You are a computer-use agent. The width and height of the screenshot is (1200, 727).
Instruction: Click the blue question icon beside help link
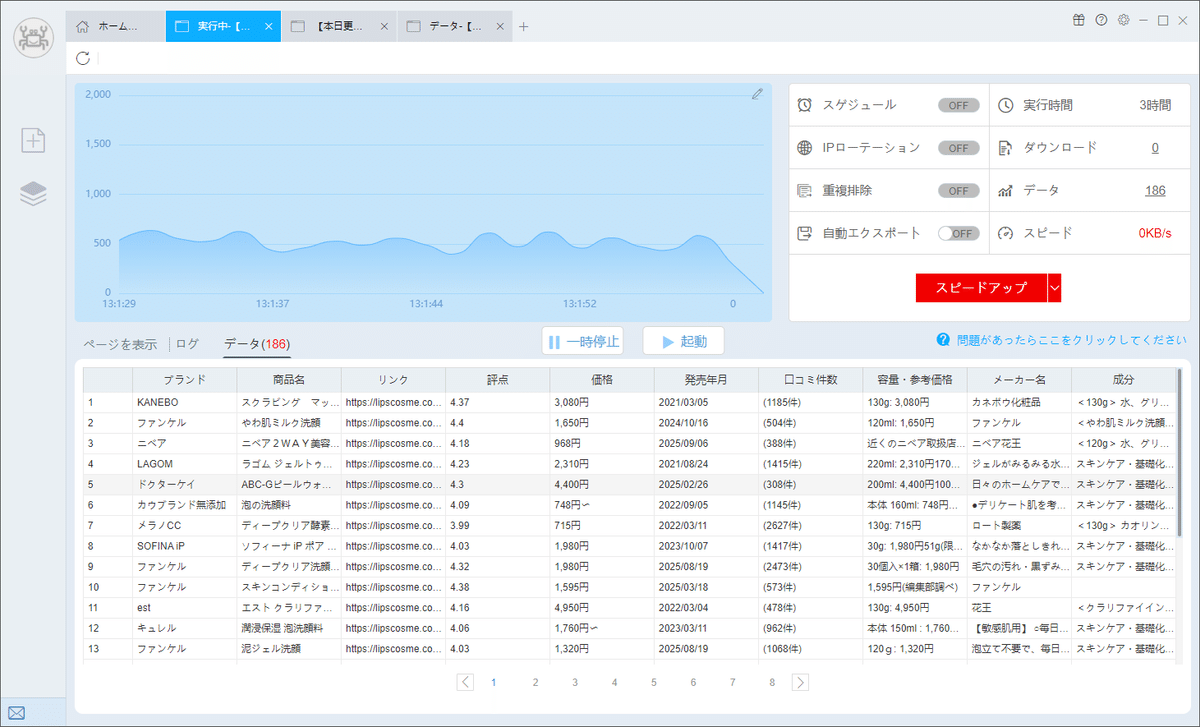click(943, 340)
